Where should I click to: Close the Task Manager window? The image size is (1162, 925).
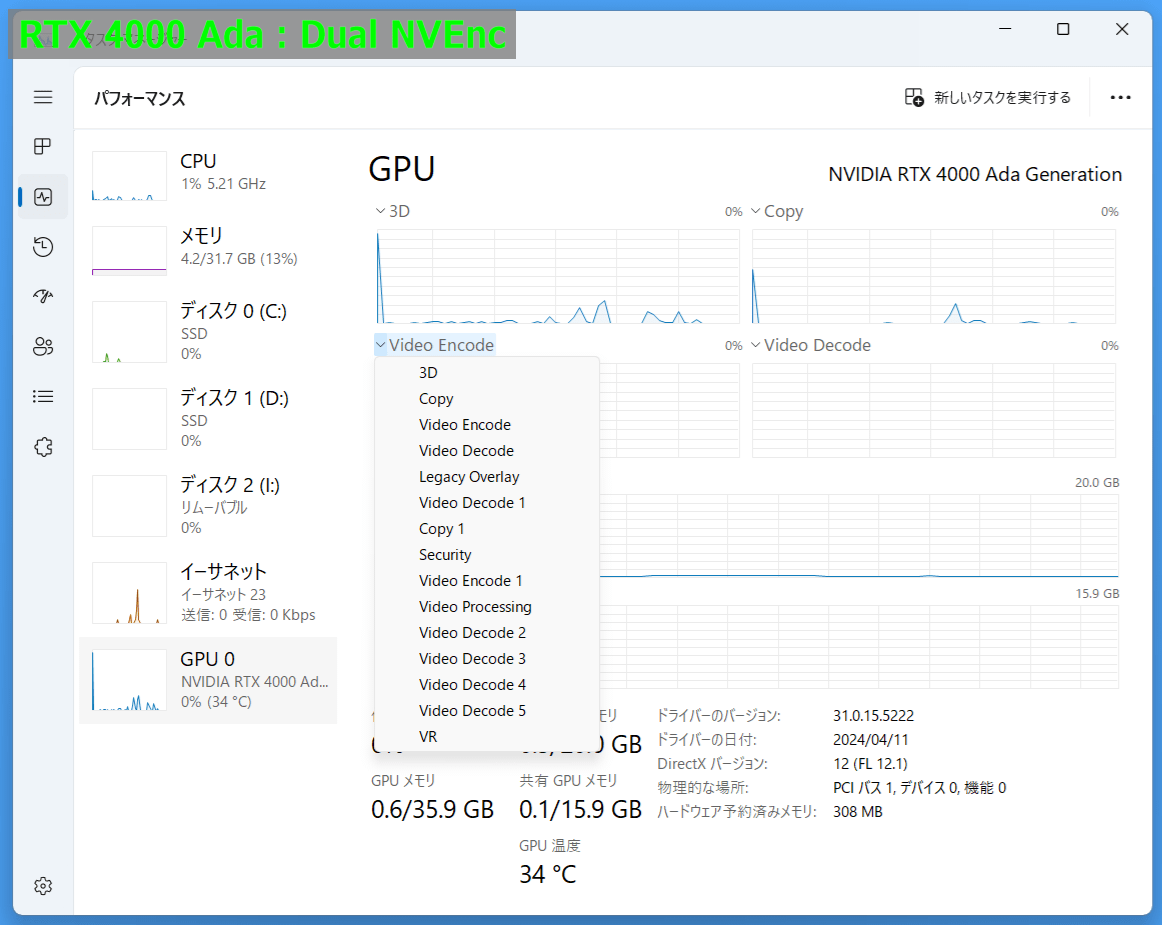point(1122,29)
